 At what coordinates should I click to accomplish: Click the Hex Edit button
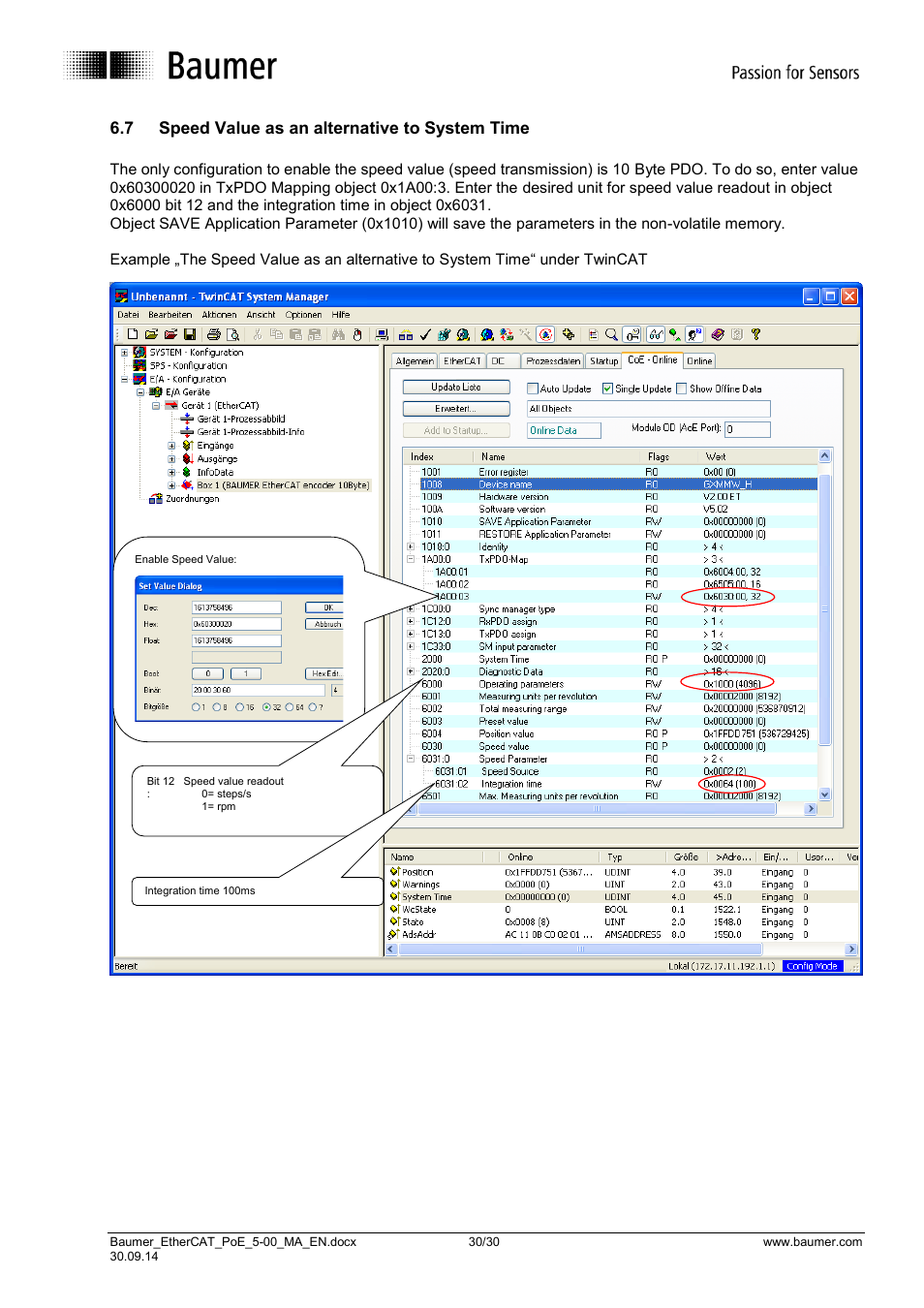(x=325, y=673)
